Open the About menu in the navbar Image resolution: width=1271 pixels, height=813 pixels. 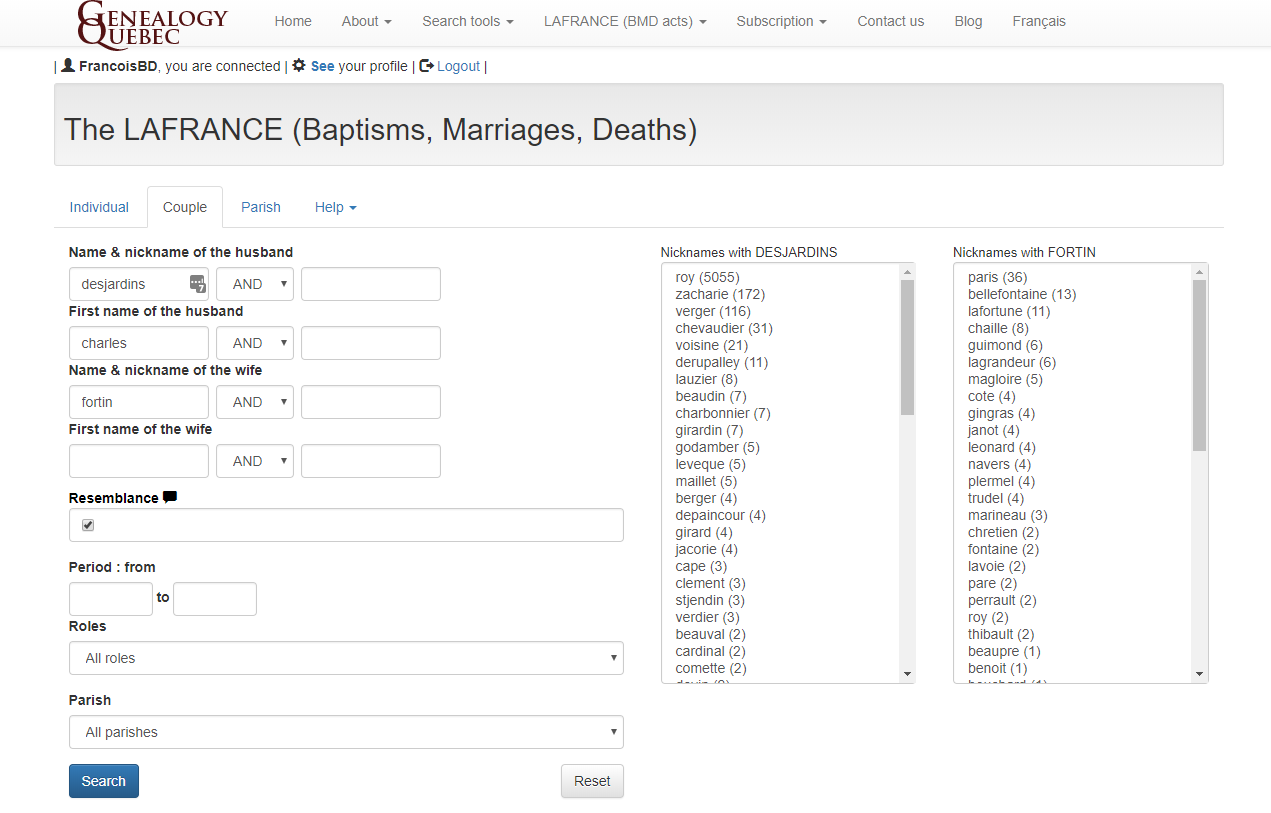point(367,21)
